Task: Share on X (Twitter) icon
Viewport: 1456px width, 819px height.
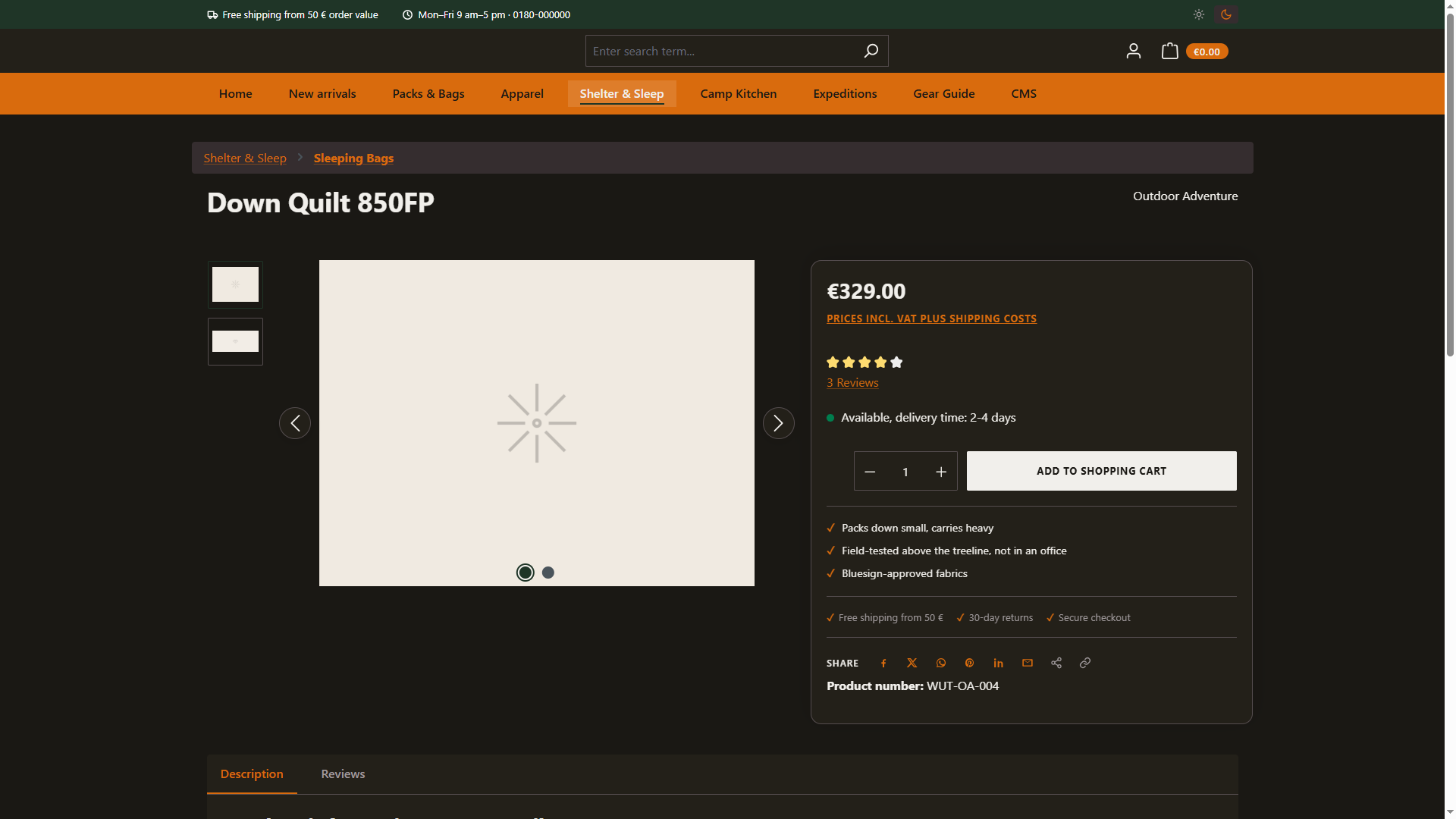Action: tap(912, 663)
